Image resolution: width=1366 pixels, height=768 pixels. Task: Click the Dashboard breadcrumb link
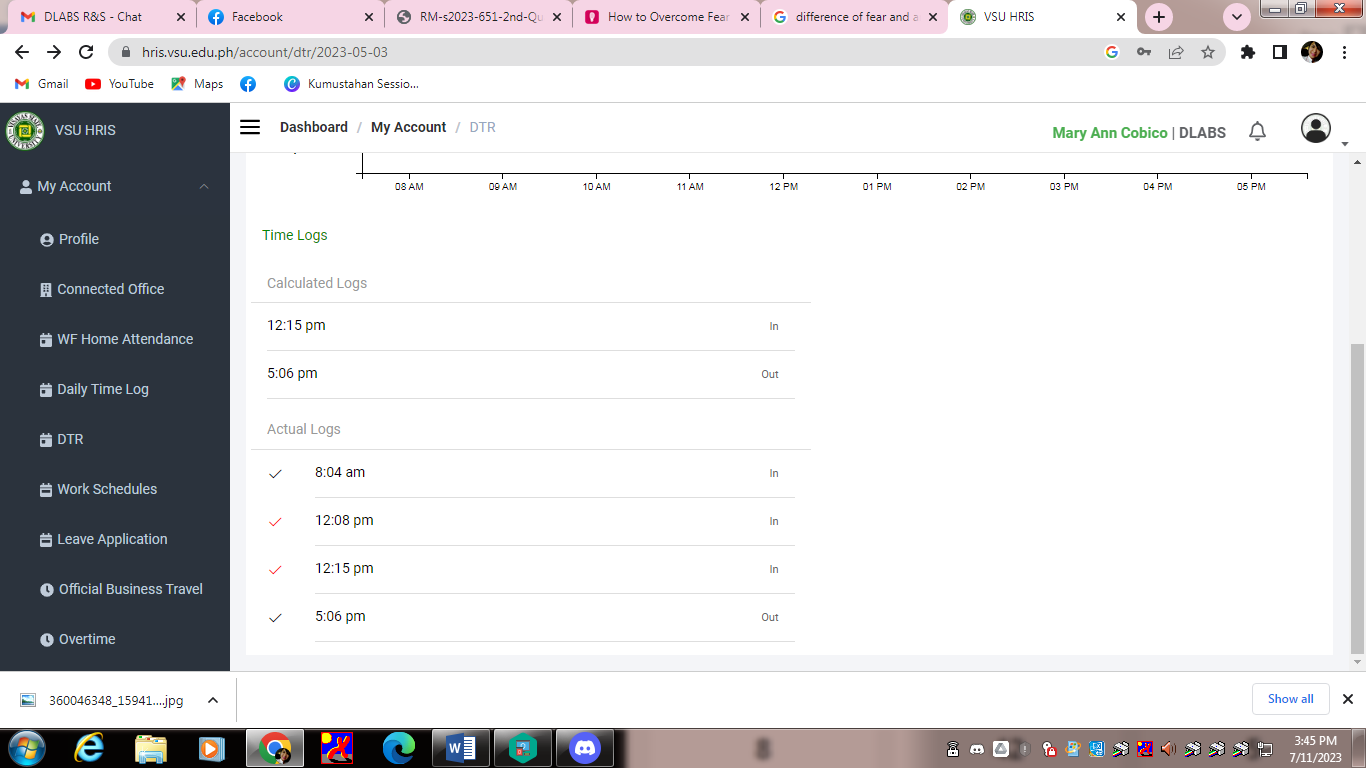click(313, 127)
